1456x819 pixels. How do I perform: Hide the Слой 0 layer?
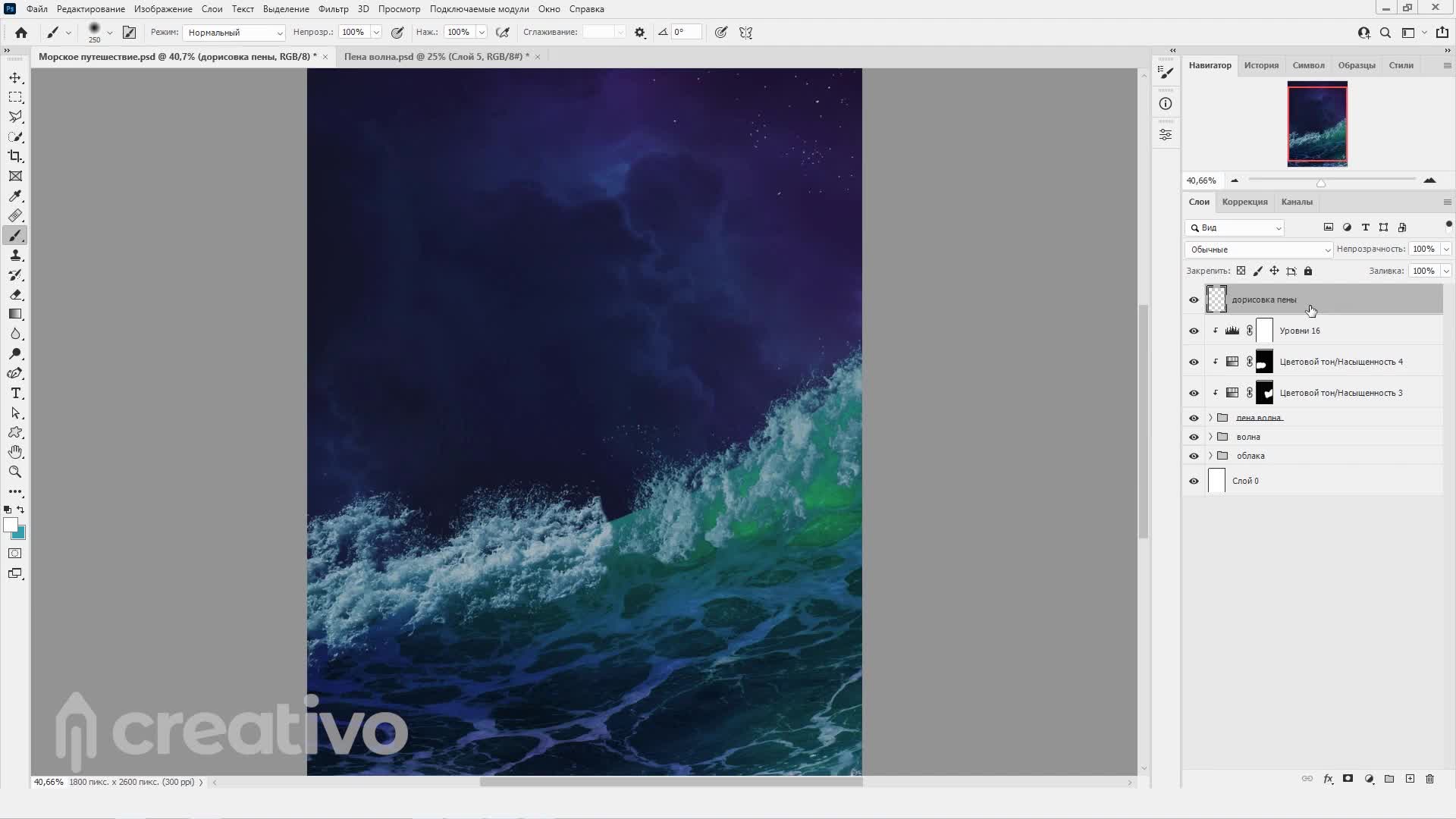pyautogui.click(x=1194, y=481)
